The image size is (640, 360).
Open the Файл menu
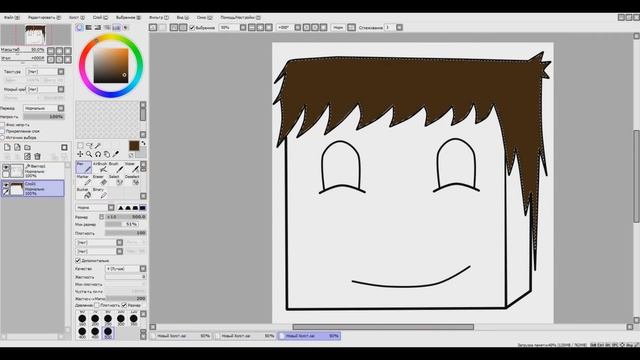coord(11,18)
